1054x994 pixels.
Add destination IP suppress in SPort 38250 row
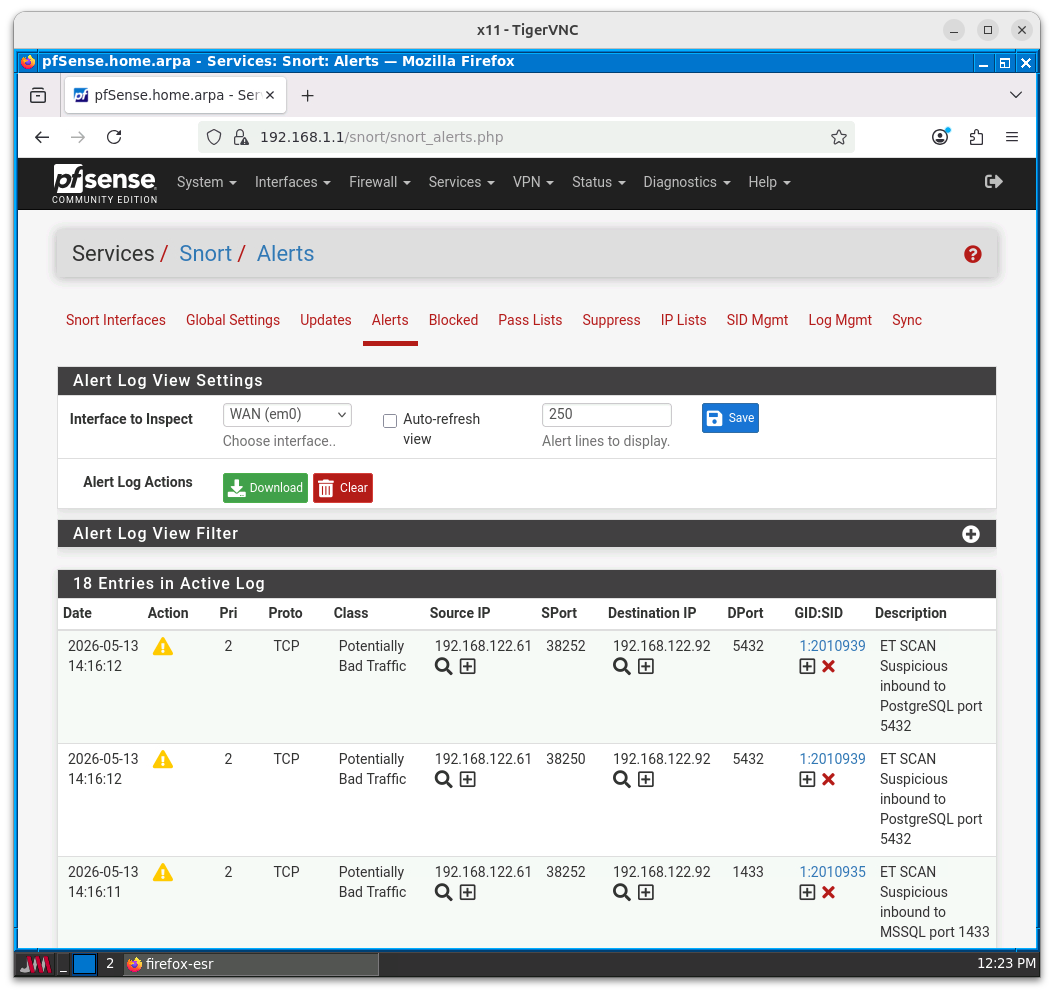click(646, 780)
